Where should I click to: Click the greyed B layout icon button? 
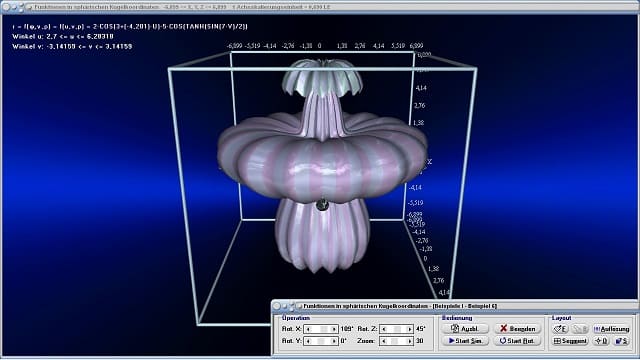(x=580, y=329)
